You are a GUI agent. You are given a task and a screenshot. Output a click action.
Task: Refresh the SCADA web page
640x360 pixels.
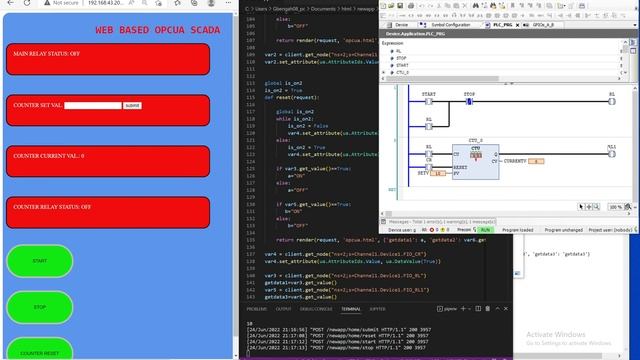tap(27, 3)
